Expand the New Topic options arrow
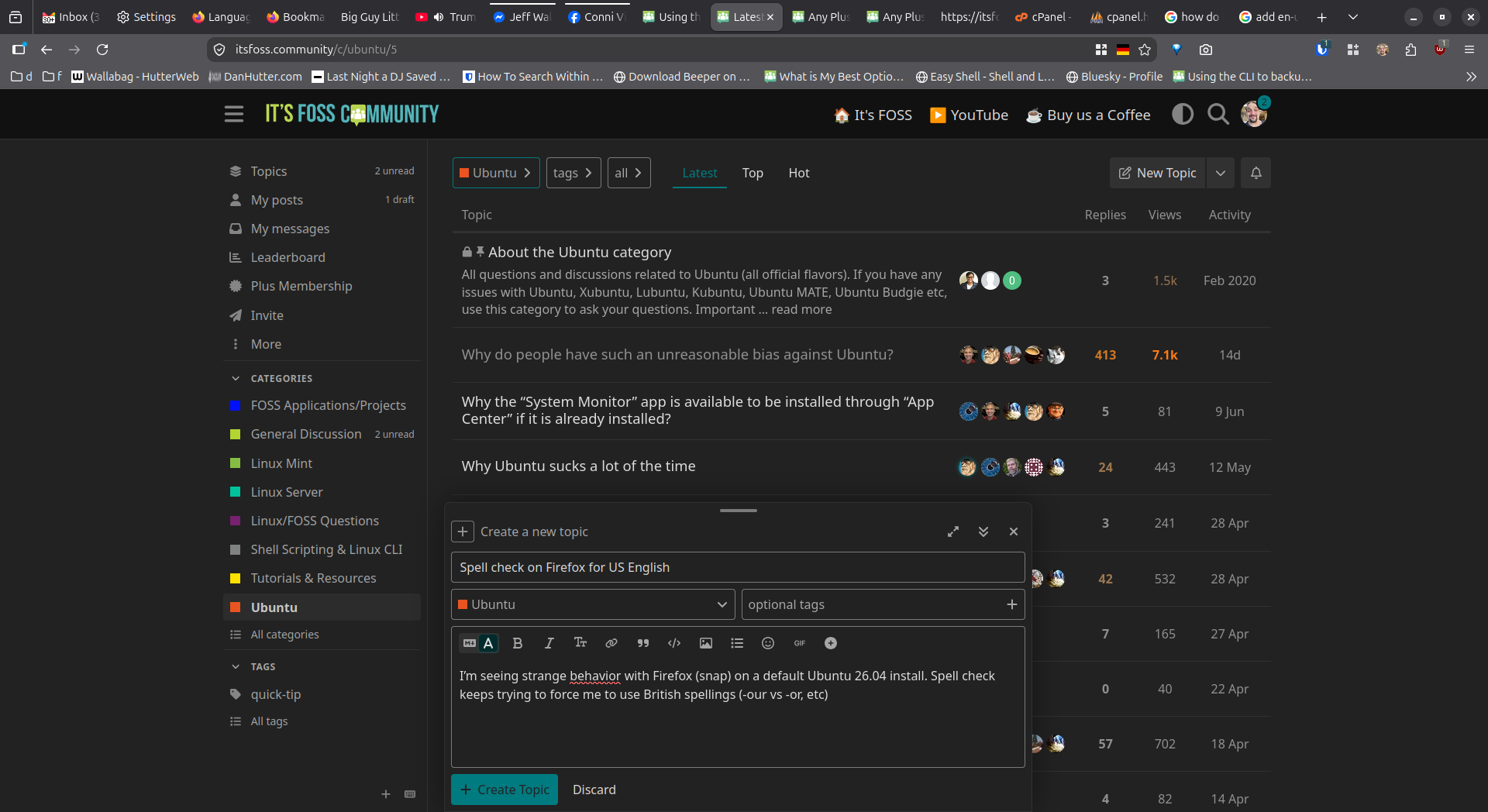The height and width of the screenshot is (812, 1488). [x=1221, y=173]
